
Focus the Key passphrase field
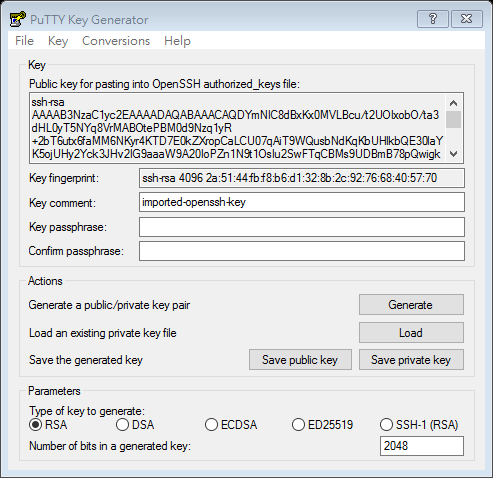coord(302,227)
